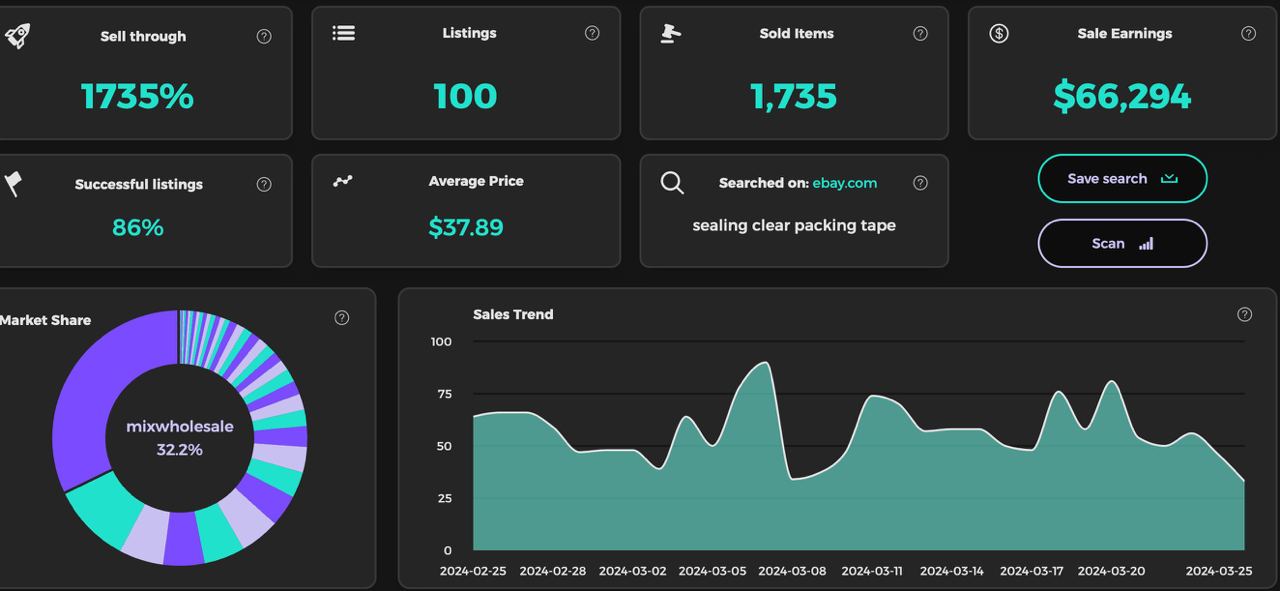Viewport: 1280px width, 591px height.
Task: Click the 2024-03-14 date axis label
Action: (952, 571)
